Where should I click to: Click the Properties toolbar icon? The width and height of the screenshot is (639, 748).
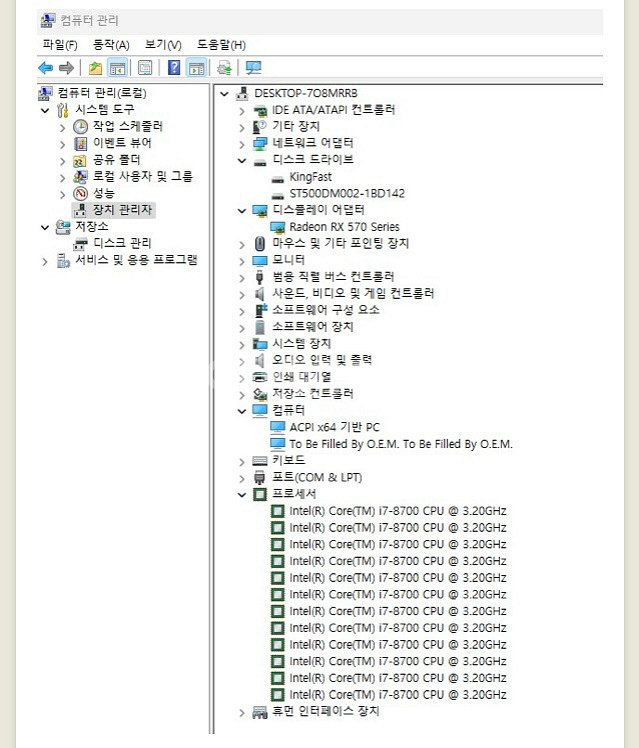point(145,68)
